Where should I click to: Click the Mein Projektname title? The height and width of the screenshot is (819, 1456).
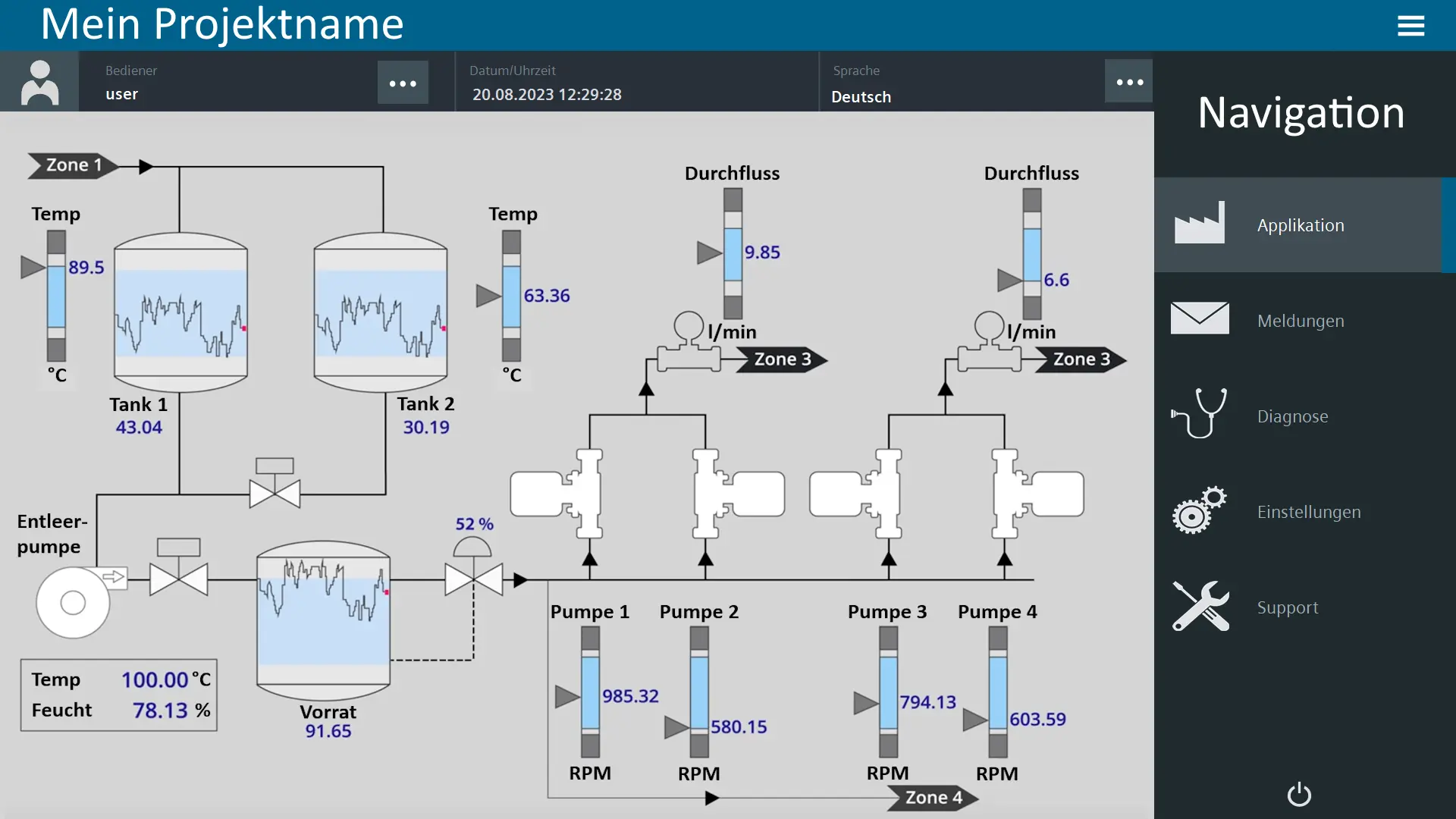(x=222, y=24)
